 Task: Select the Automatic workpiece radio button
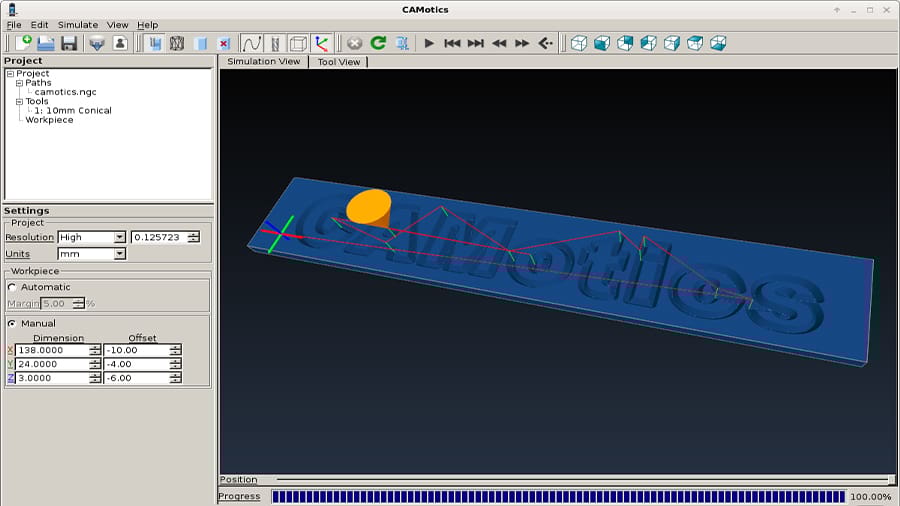[x=12, y=287]
